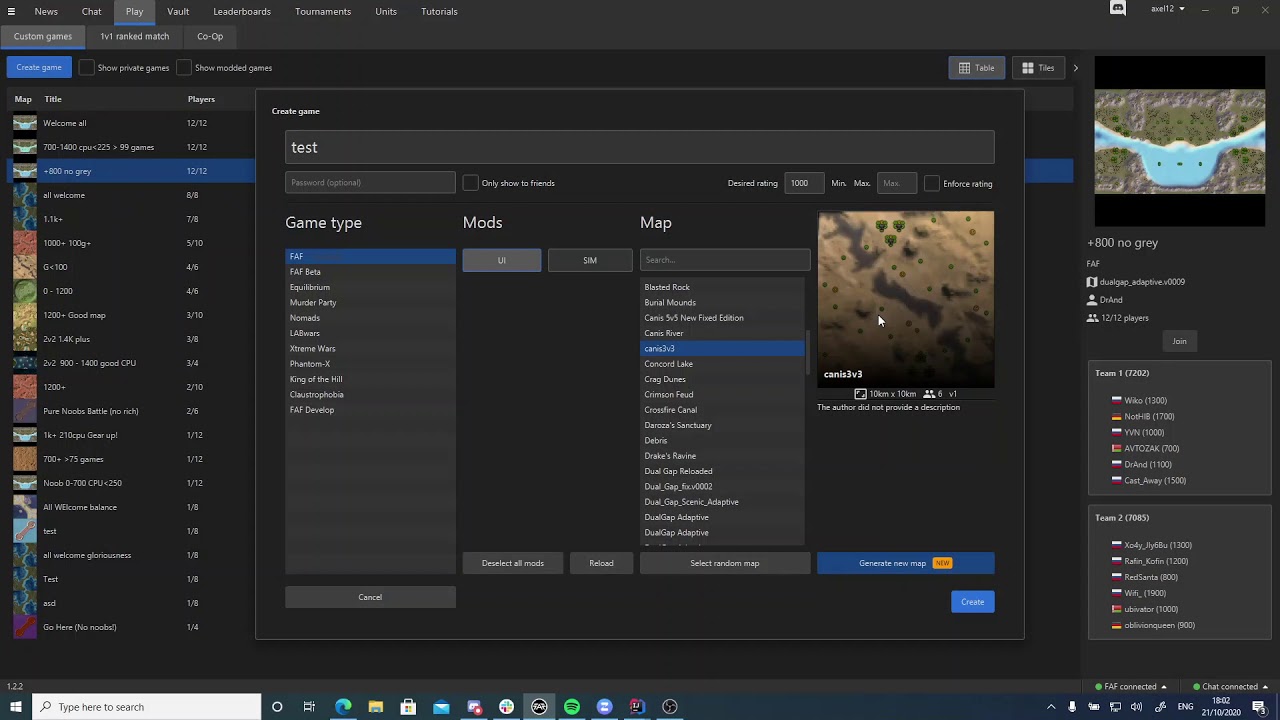
Task: Switch game list to Tiles view
Action: pos(1038,68)
